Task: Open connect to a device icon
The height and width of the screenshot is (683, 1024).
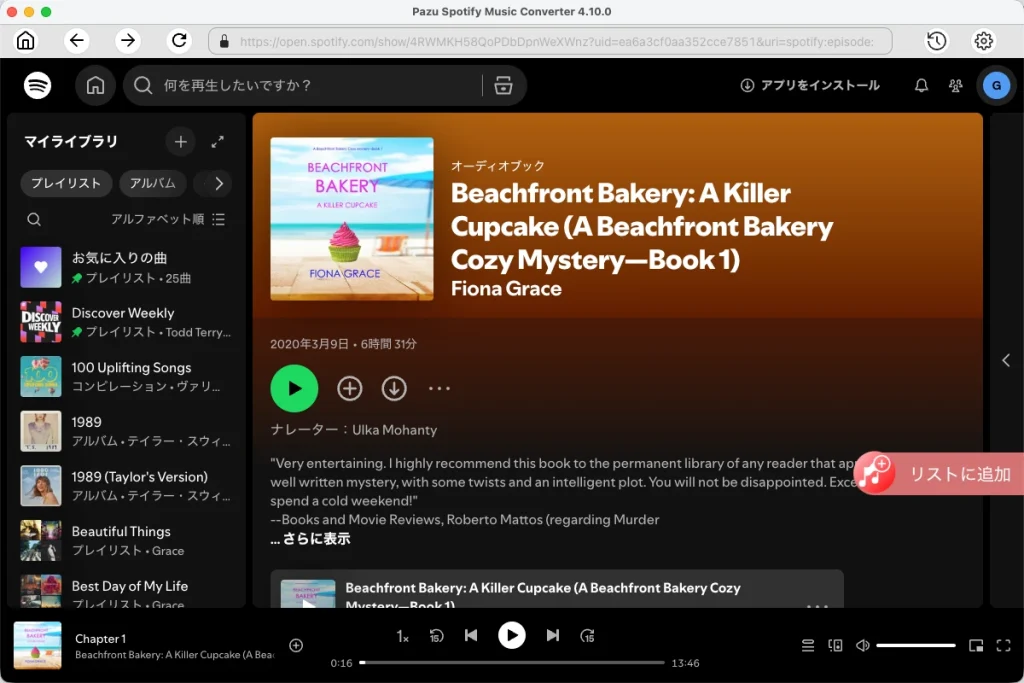Action: click(835, 645)
